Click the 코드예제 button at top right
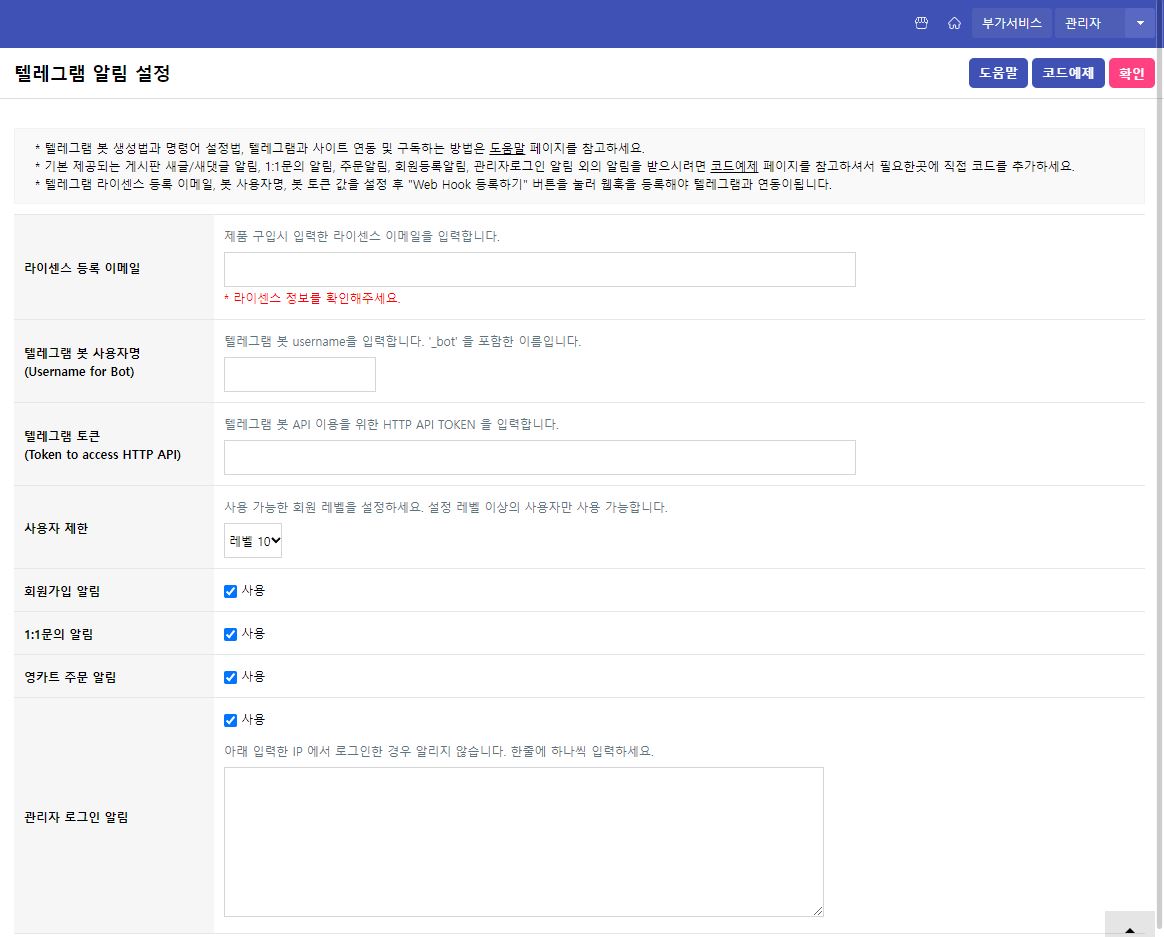The width and height of the screenshot is (1164, 937). (1068, 72)
